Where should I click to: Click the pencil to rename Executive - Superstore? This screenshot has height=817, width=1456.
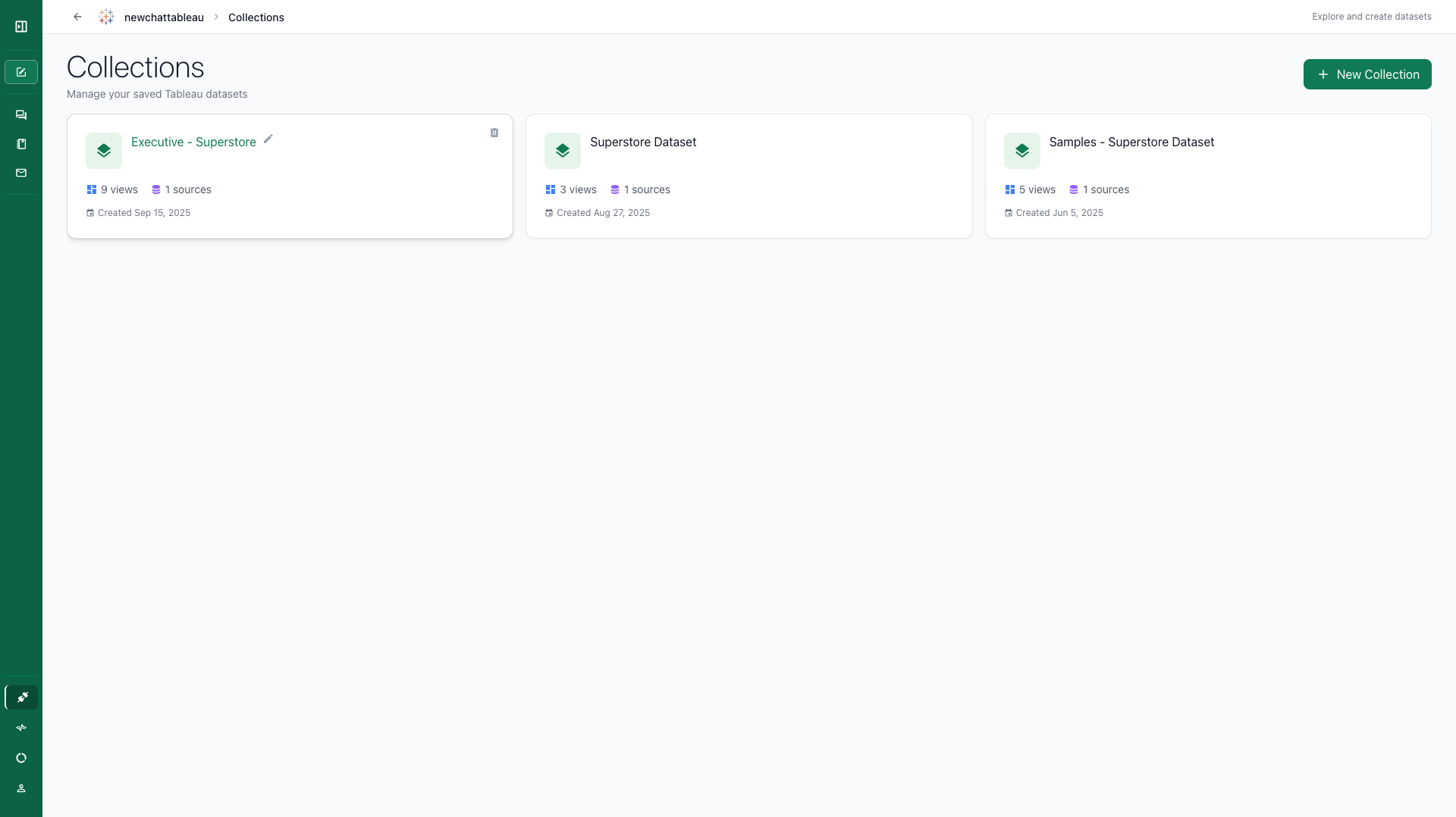(x=268, y=139)
